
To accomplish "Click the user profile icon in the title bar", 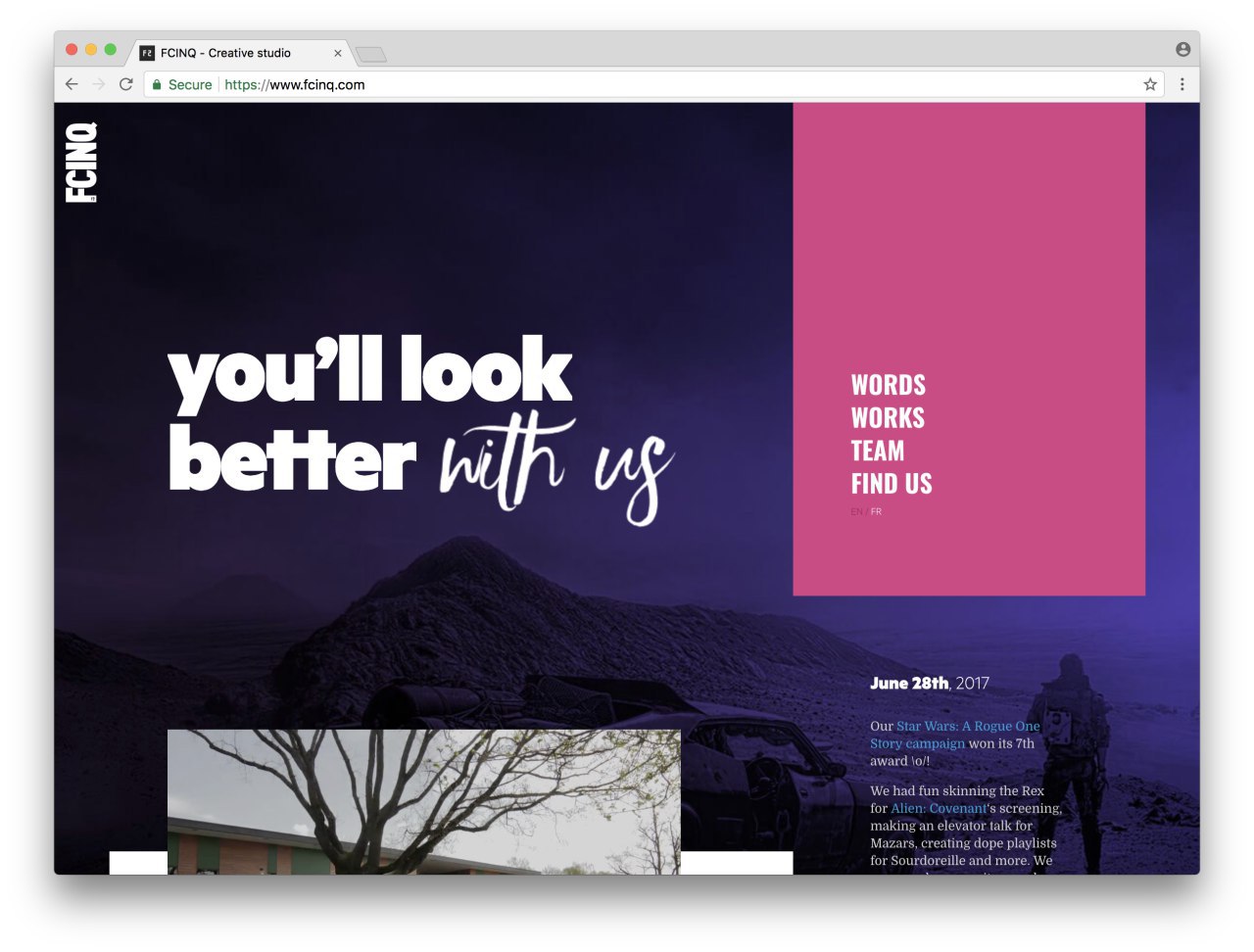I will pyautogui.click(x=1182, y=49).
